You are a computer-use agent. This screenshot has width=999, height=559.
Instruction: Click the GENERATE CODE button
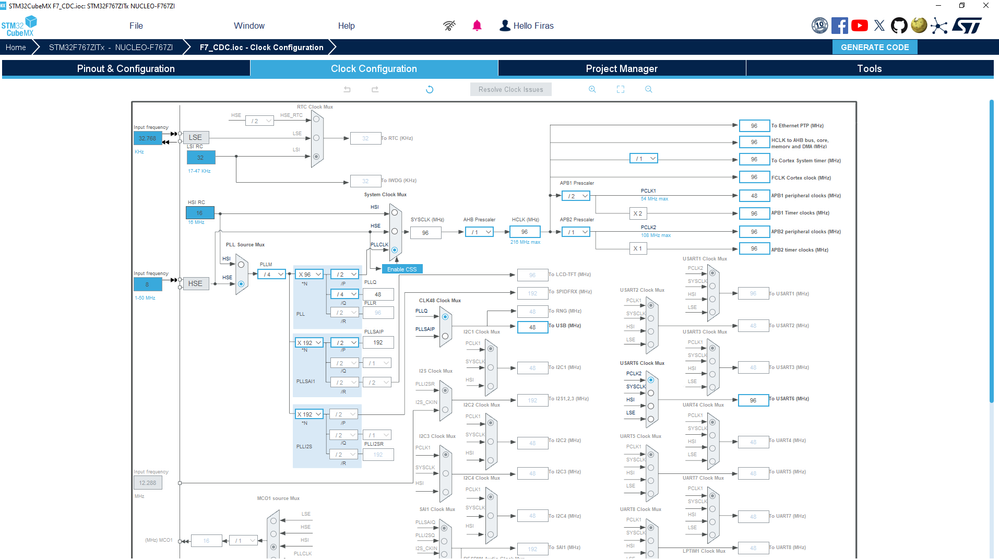click(x=875, y=47)
